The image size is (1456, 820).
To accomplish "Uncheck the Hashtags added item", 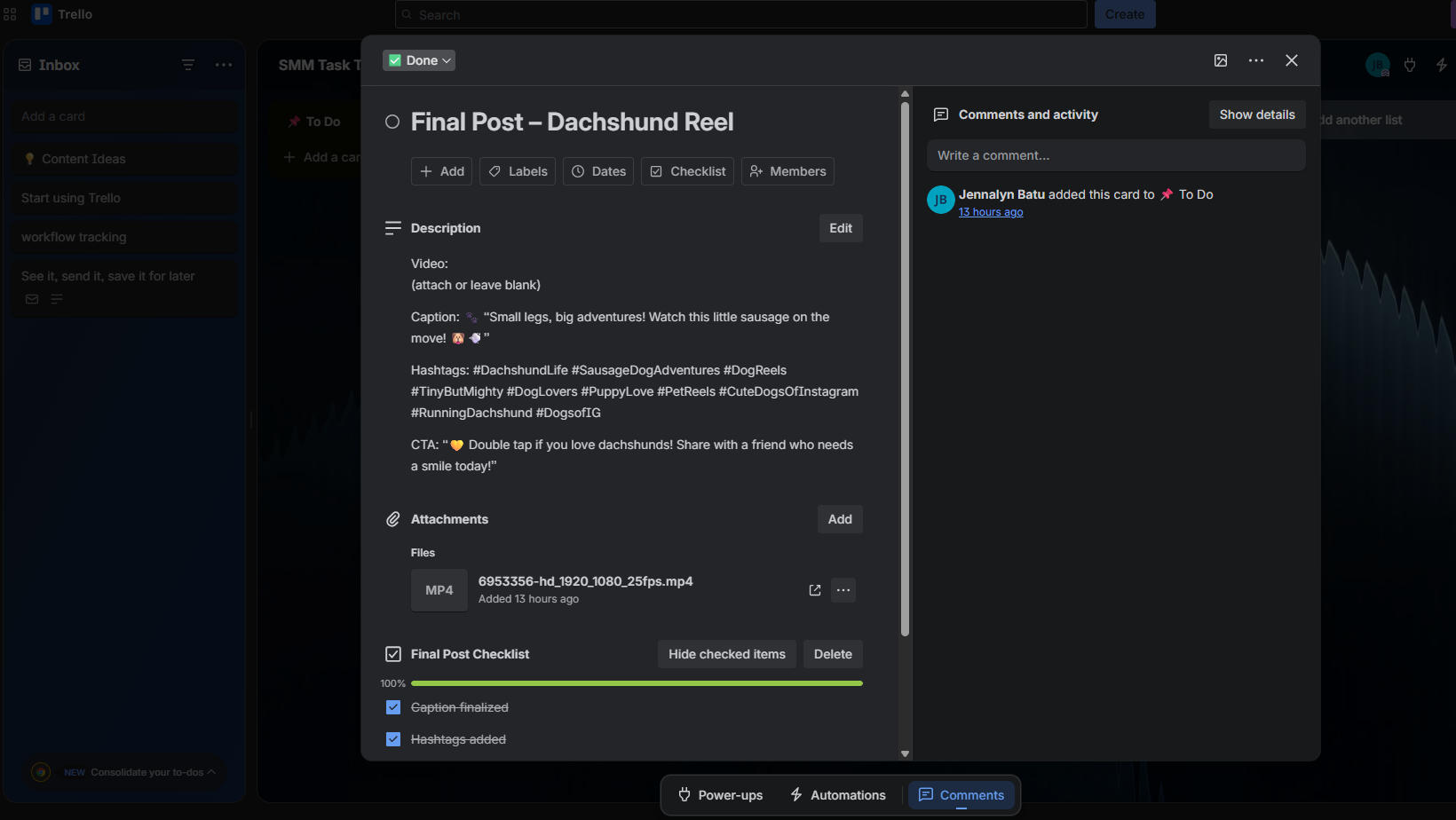I will (393, 739).
